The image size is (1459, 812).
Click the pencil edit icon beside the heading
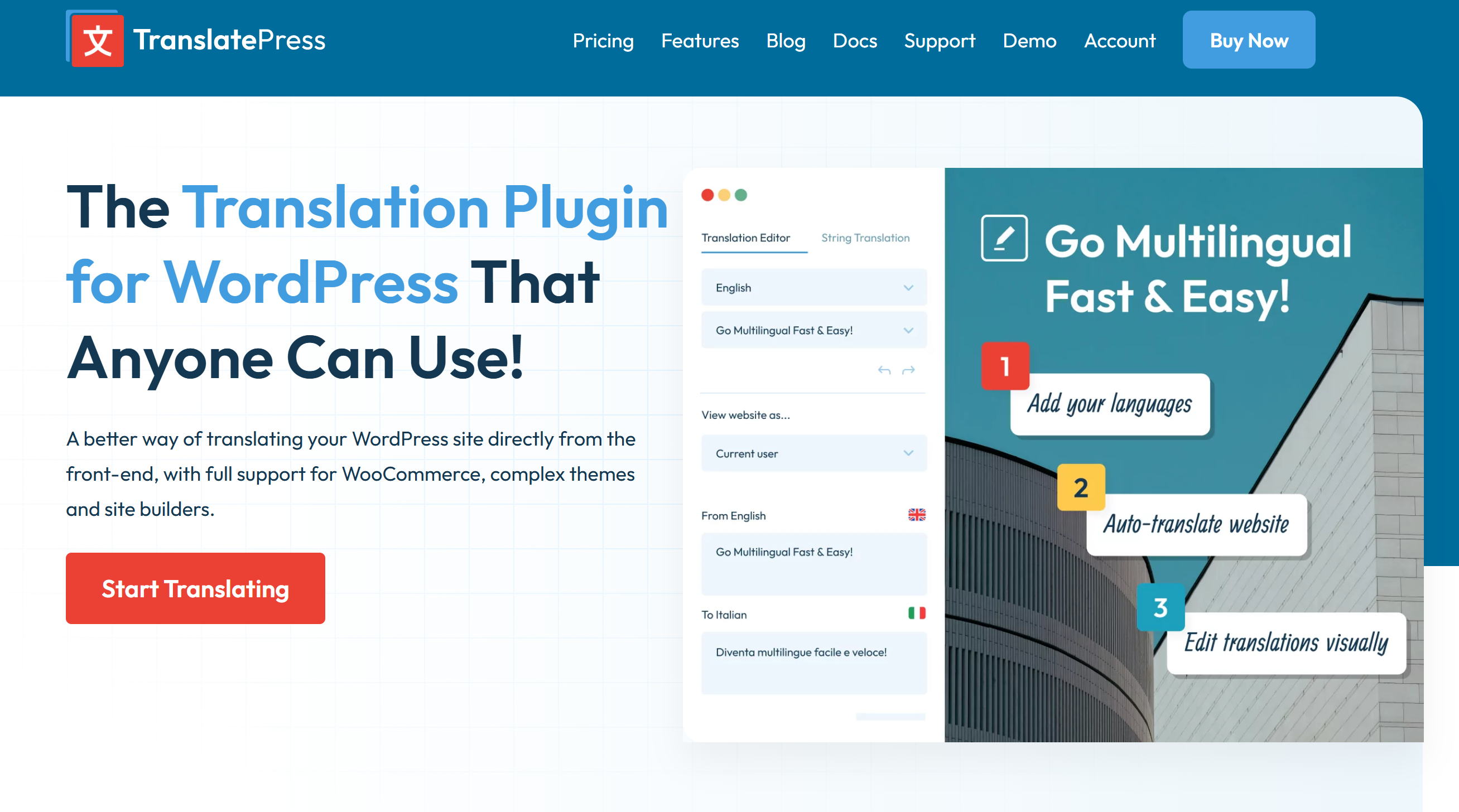pyautogui.click(x=1004, y=238)
